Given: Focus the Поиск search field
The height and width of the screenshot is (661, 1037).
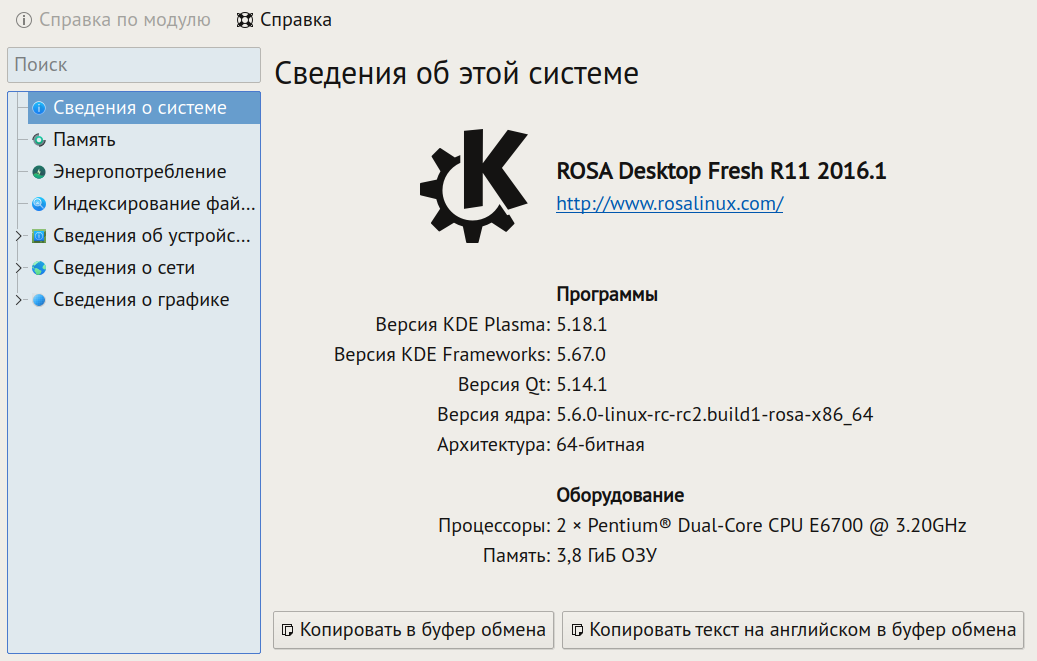Looking at the screenshot, I should [x=134, y=65].
